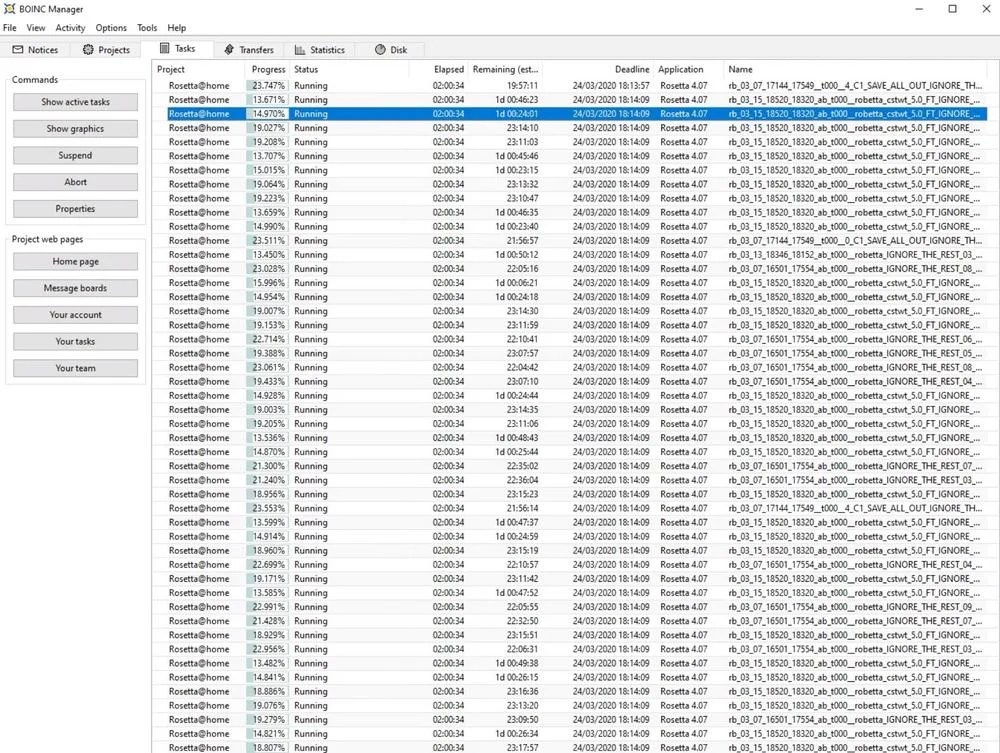Sort tasks by Project column header
This screenshot has height=753, width=1000.
coord(198,69)
